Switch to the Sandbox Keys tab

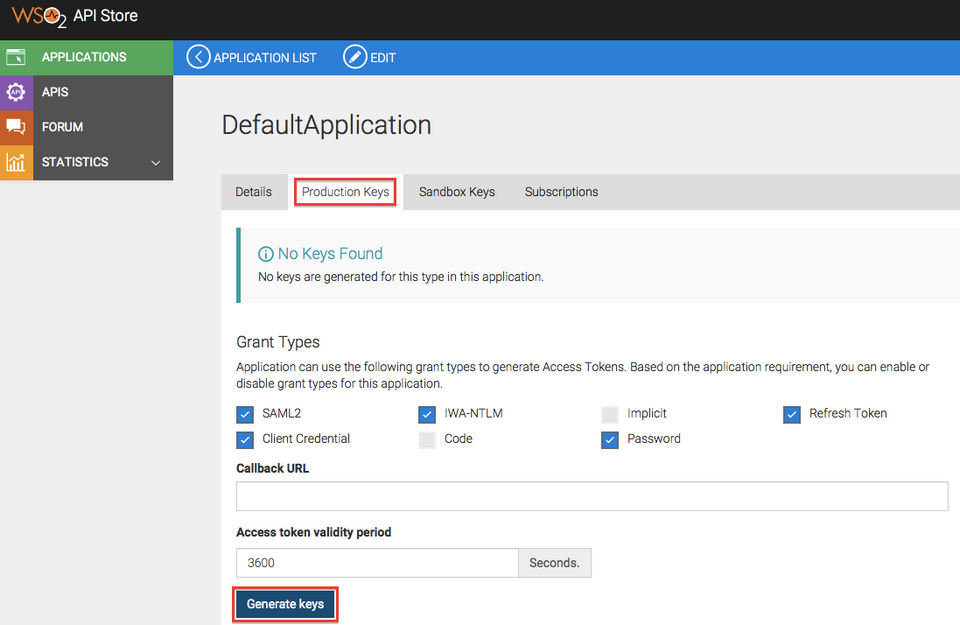point(457,192)
